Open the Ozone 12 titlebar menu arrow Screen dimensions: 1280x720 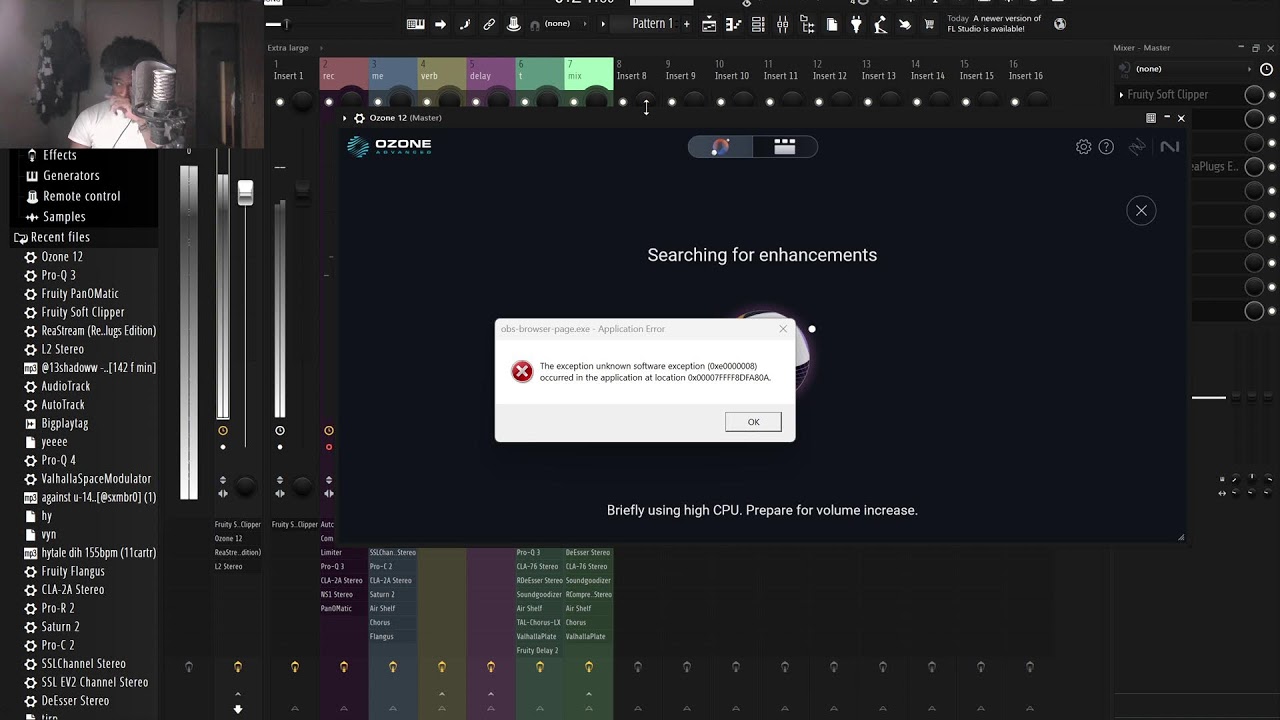tap(345, 118)
